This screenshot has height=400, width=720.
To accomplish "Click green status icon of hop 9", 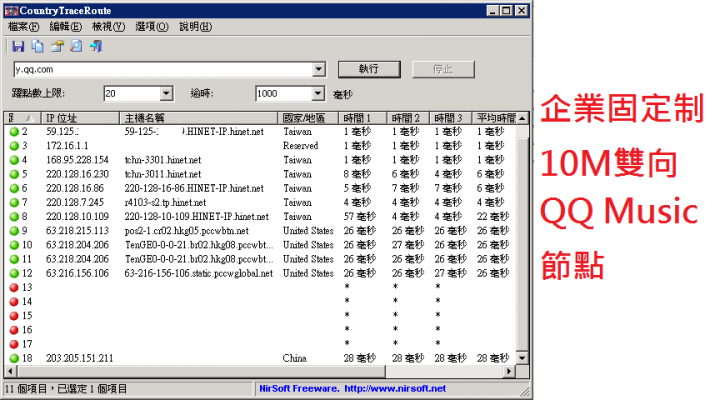I will click(x=14, y=231).
